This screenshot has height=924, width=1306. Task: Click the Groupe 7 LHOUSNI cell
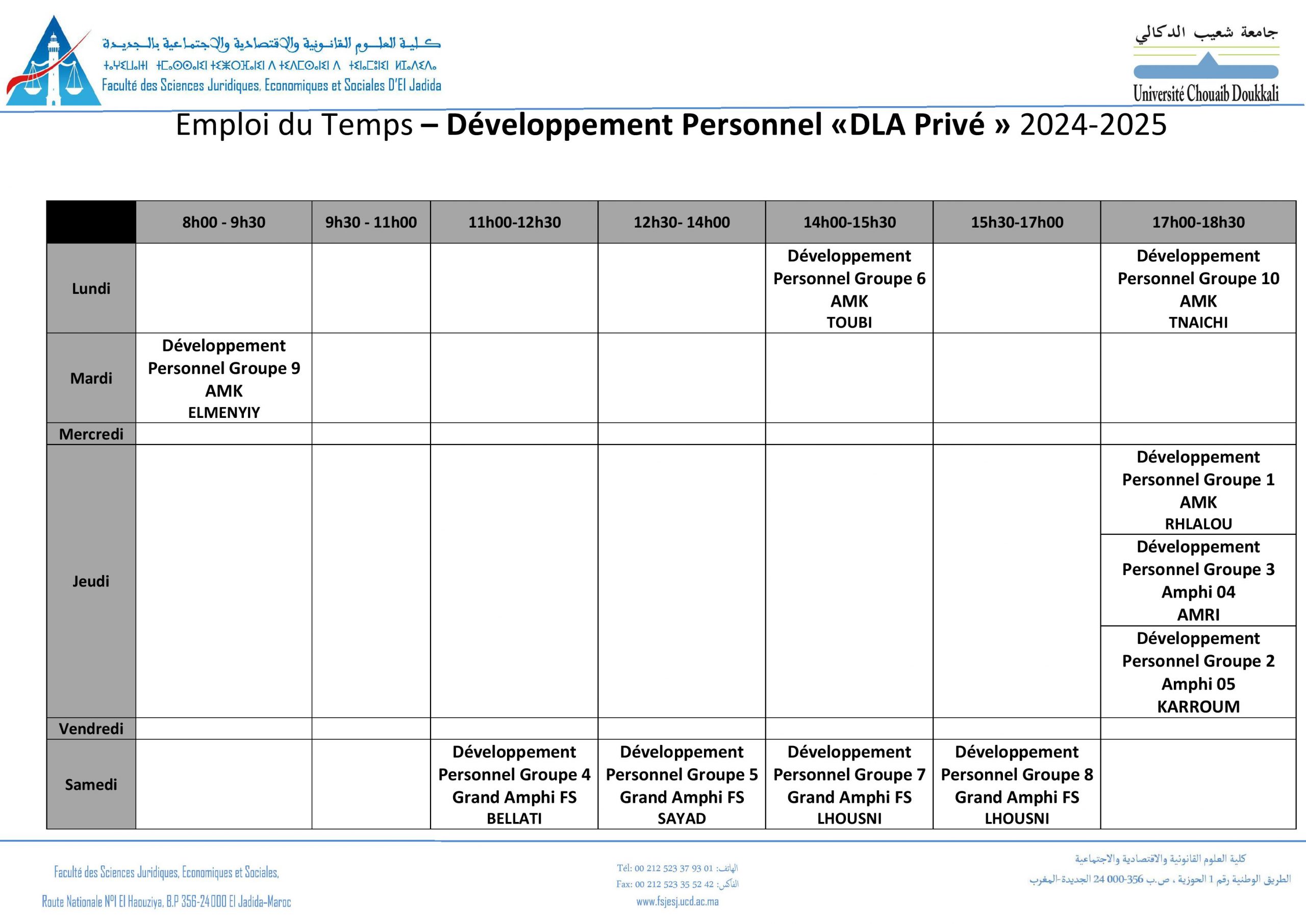(849, 784)
